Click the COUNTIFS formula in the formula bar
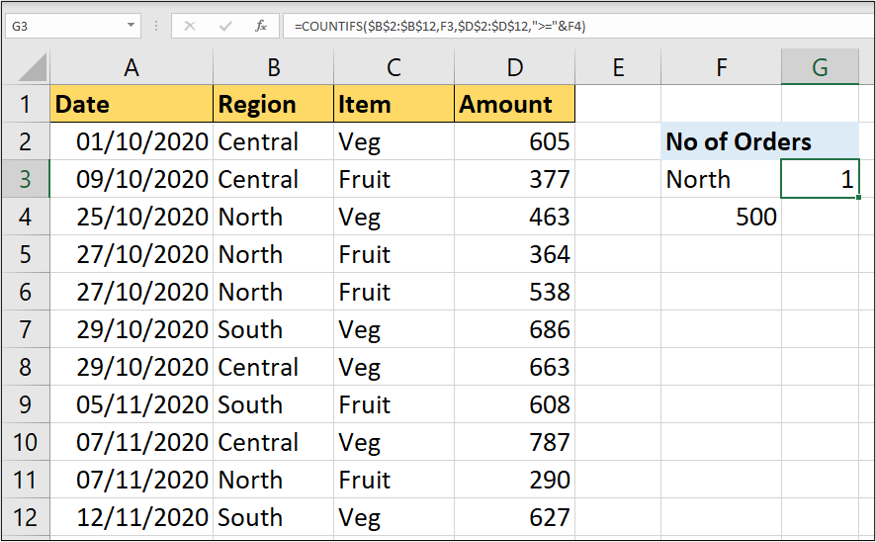 tap(440, 26)
